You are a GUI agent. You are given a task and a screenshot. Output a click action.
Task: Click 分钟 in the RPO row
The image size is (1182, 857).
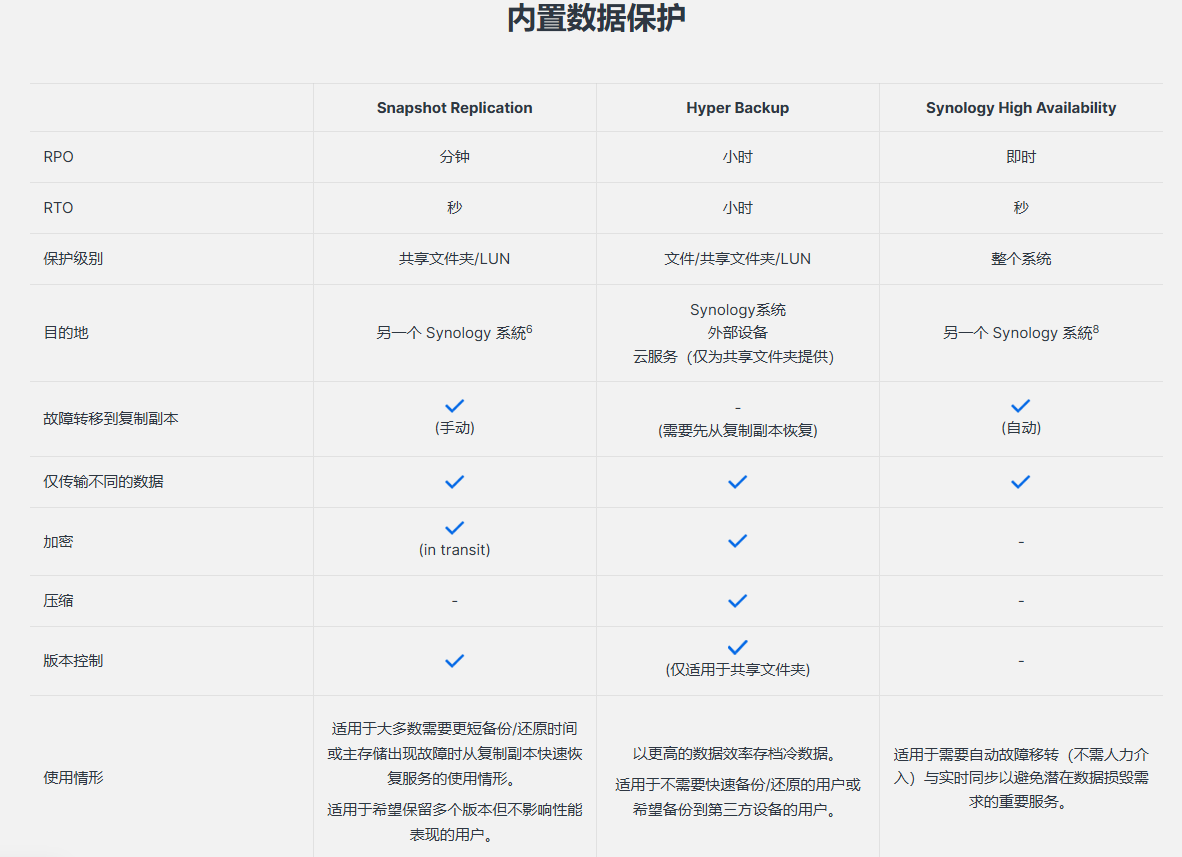455,157
